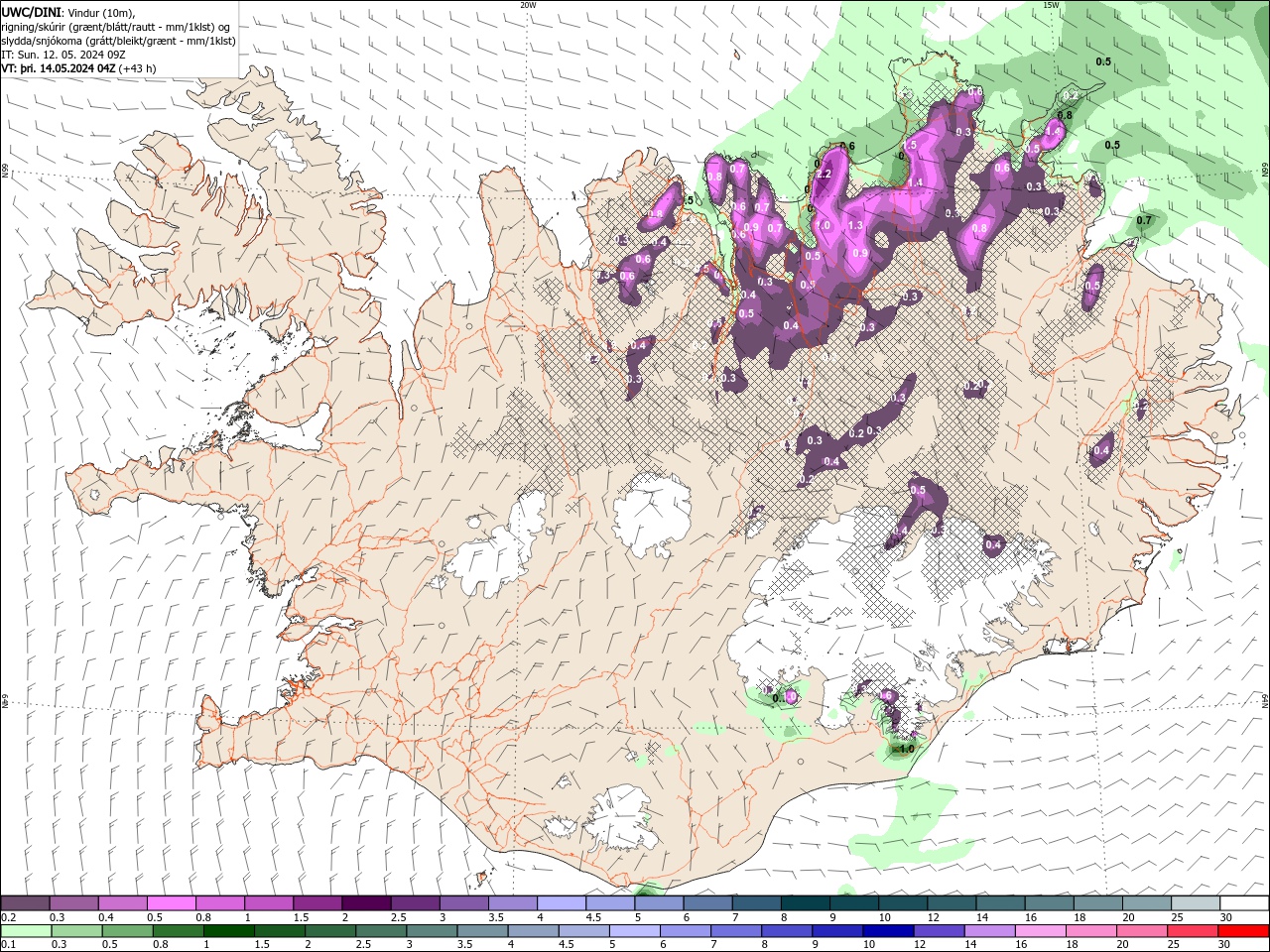Click the 'UWC/DINI' title text

[x=30, y=12]
